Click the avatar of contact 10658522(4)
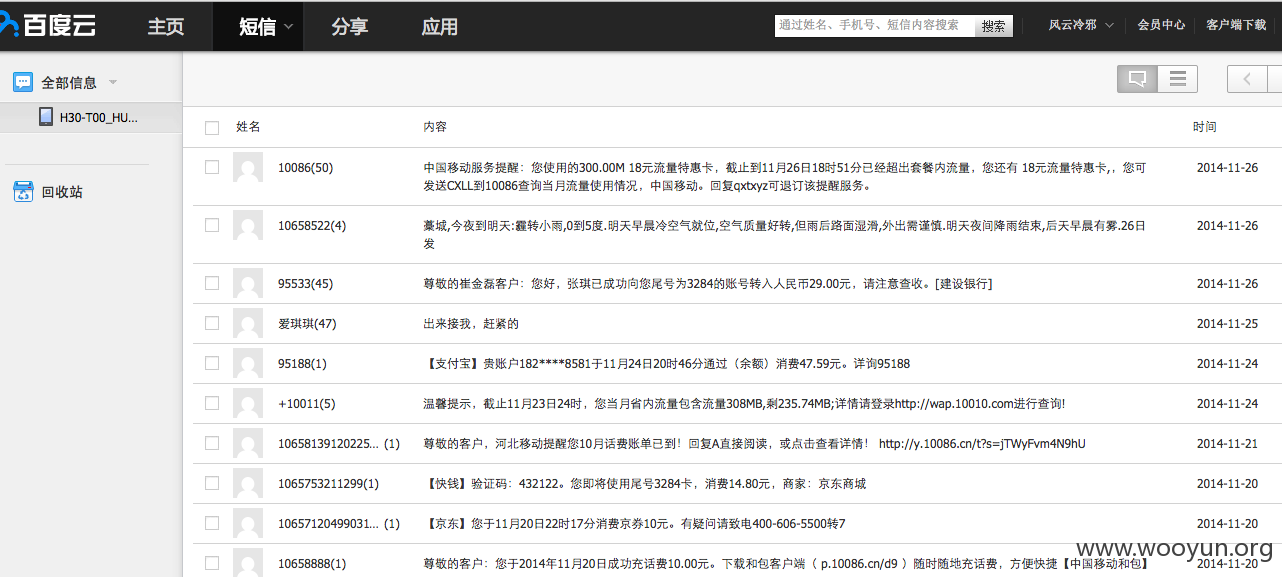1282x577 pixels. point(248,226)
